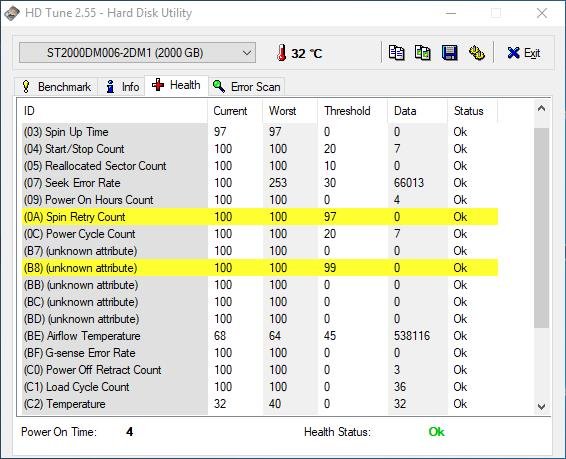Click the thermometer temperature icon
Screen dimensions: 566x459
coord(282,53)
